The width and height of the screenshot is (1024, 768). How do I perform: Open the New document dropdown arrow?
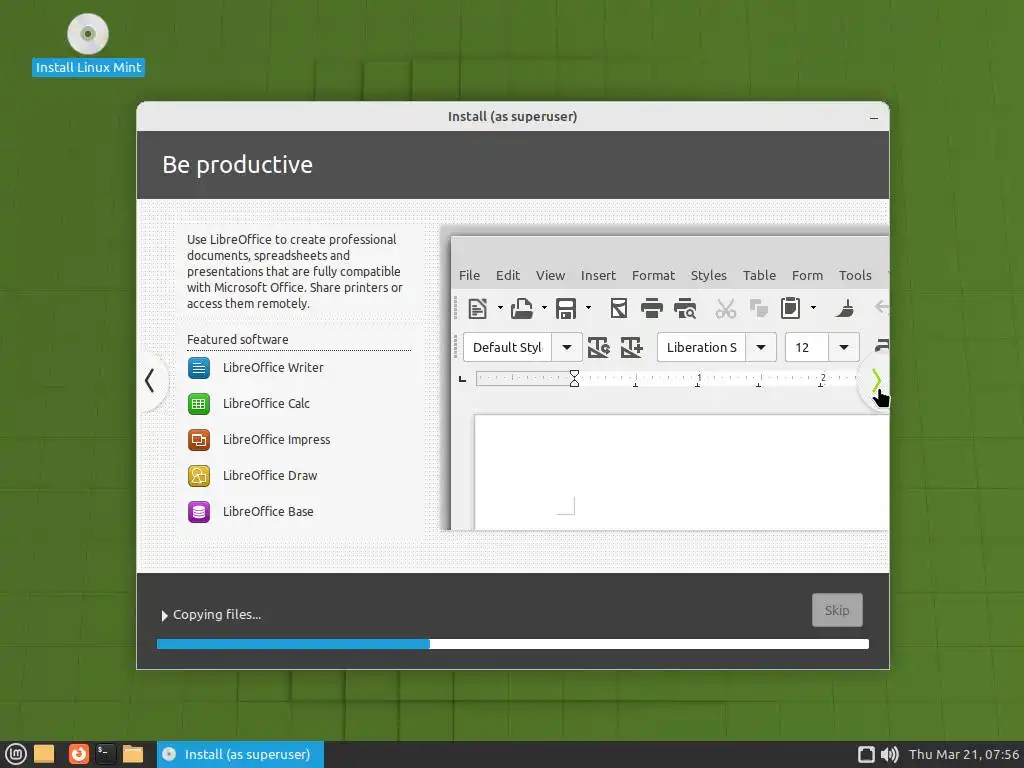[500, 308]
